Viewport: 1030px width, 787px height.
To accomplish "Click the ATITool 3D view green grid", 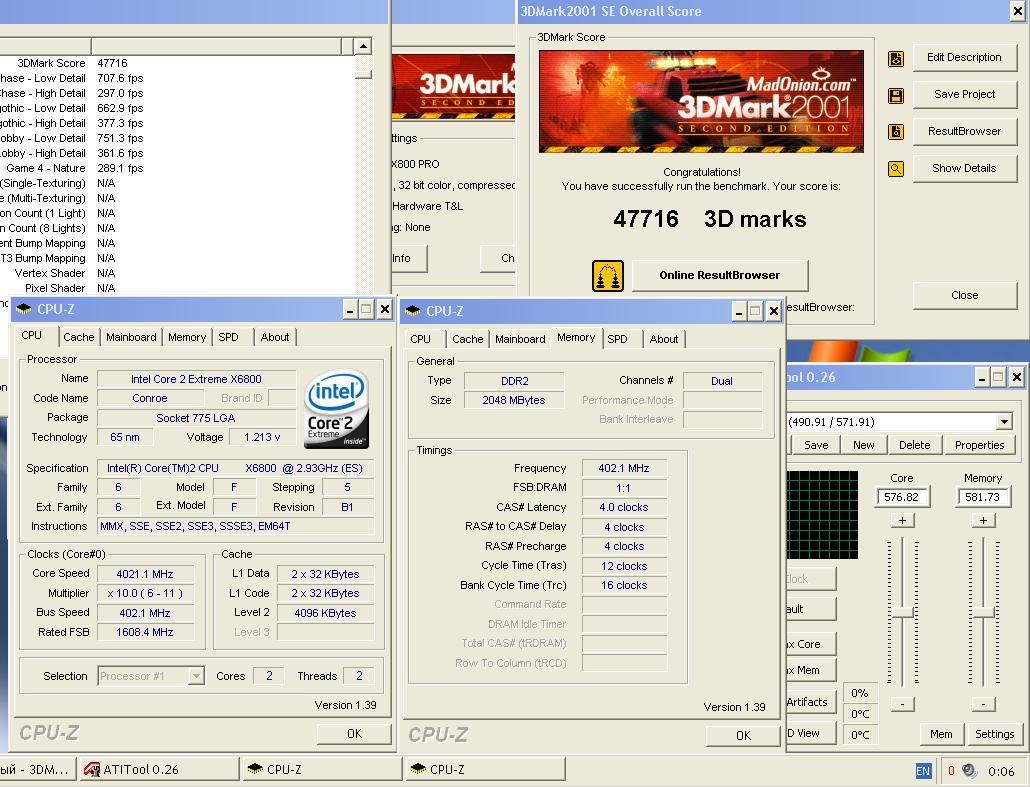I will (822, 515).
